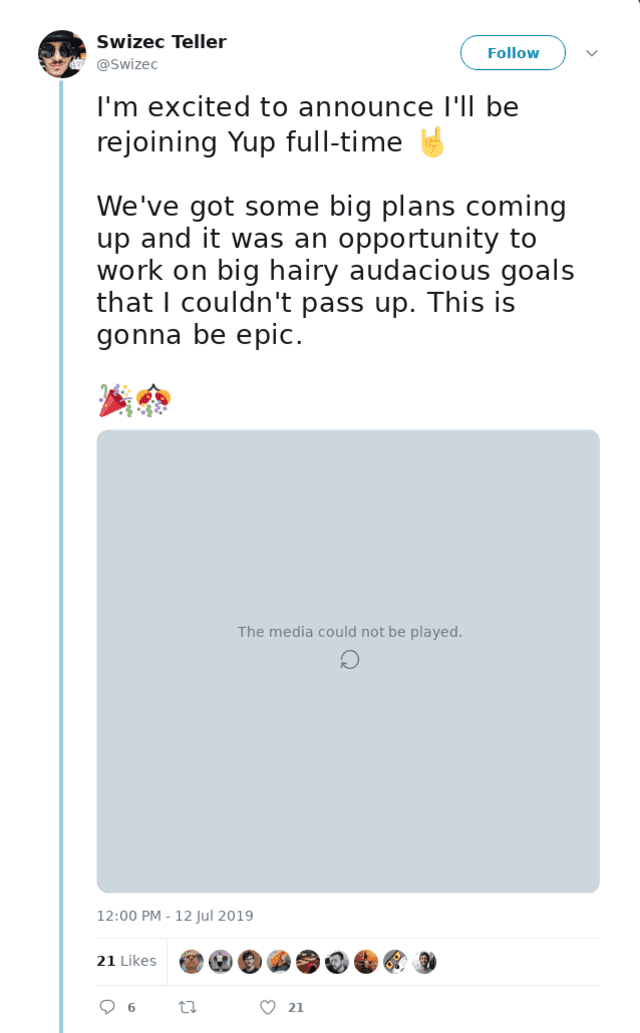Click the reply speech bubble icon
The width and height of the screenshot is (640, 1033).
coord(107,1007)
